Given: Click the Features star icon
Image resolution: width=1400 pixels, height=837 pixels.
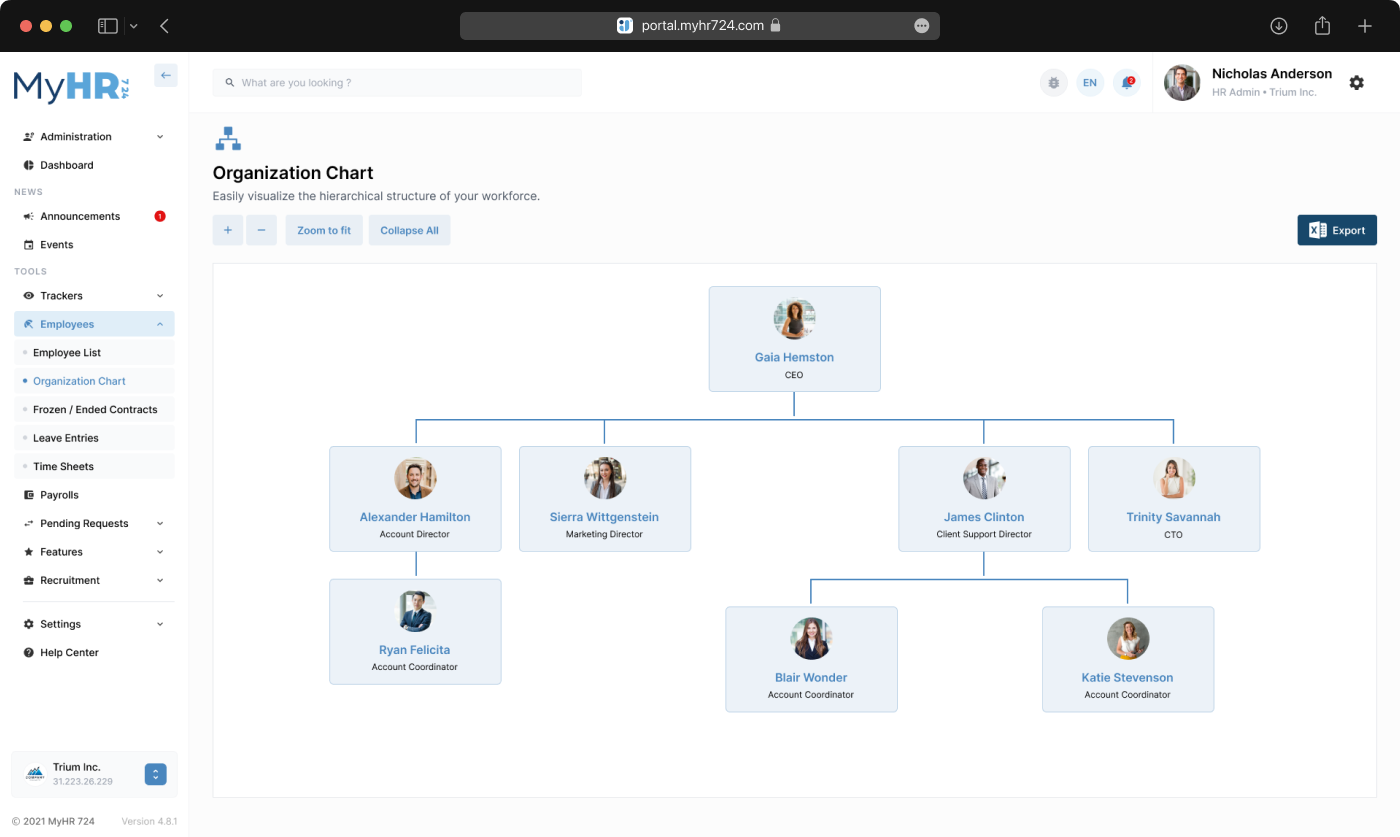Looking at the screenshot, I should point(29,552).
